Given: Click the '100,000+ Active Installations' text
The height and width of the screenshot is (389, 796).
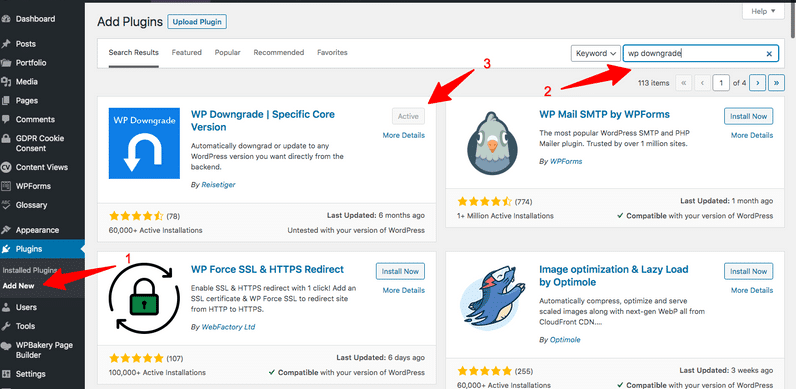Looking at the screenshot, I should click(x=157, y=372).
